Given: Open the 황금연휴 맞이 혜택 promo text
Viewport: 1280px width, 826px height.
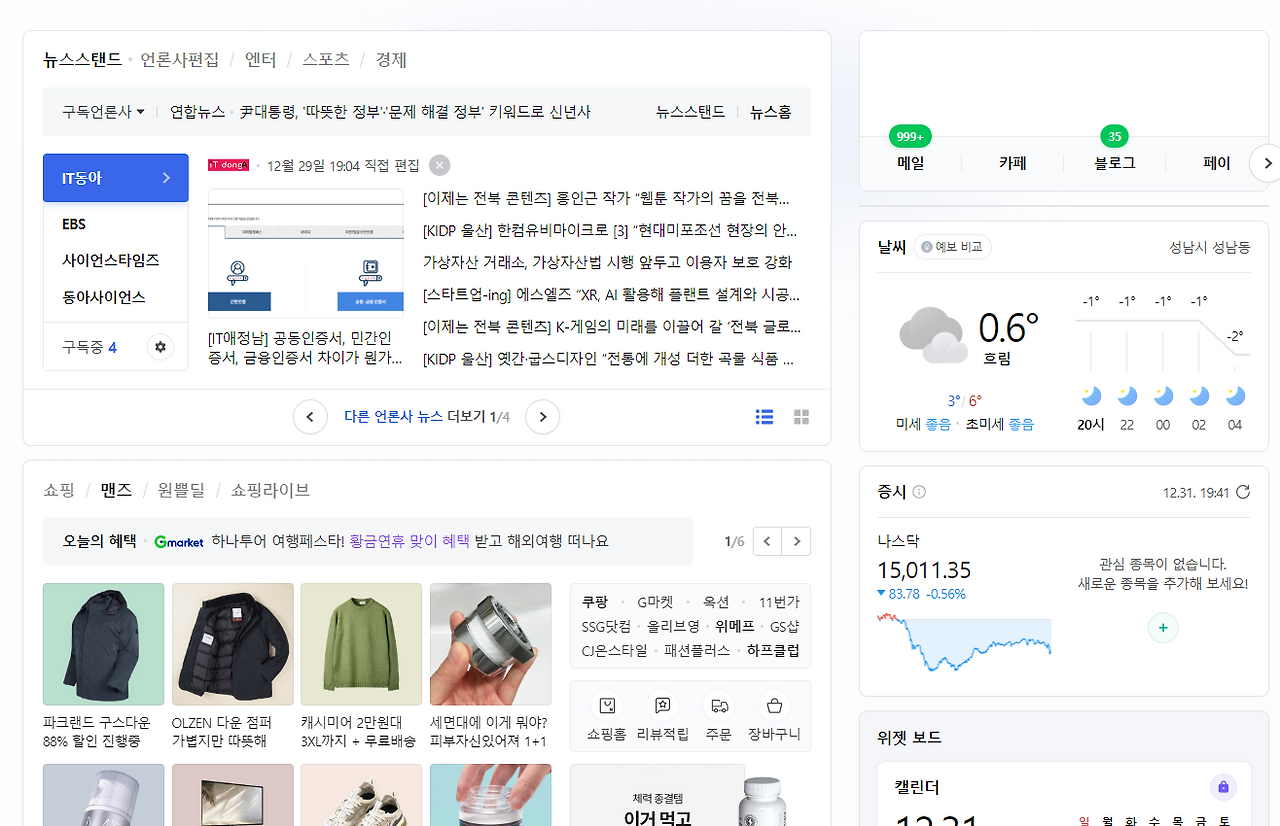Looking at the screenshot, I should tap(410, 541).
